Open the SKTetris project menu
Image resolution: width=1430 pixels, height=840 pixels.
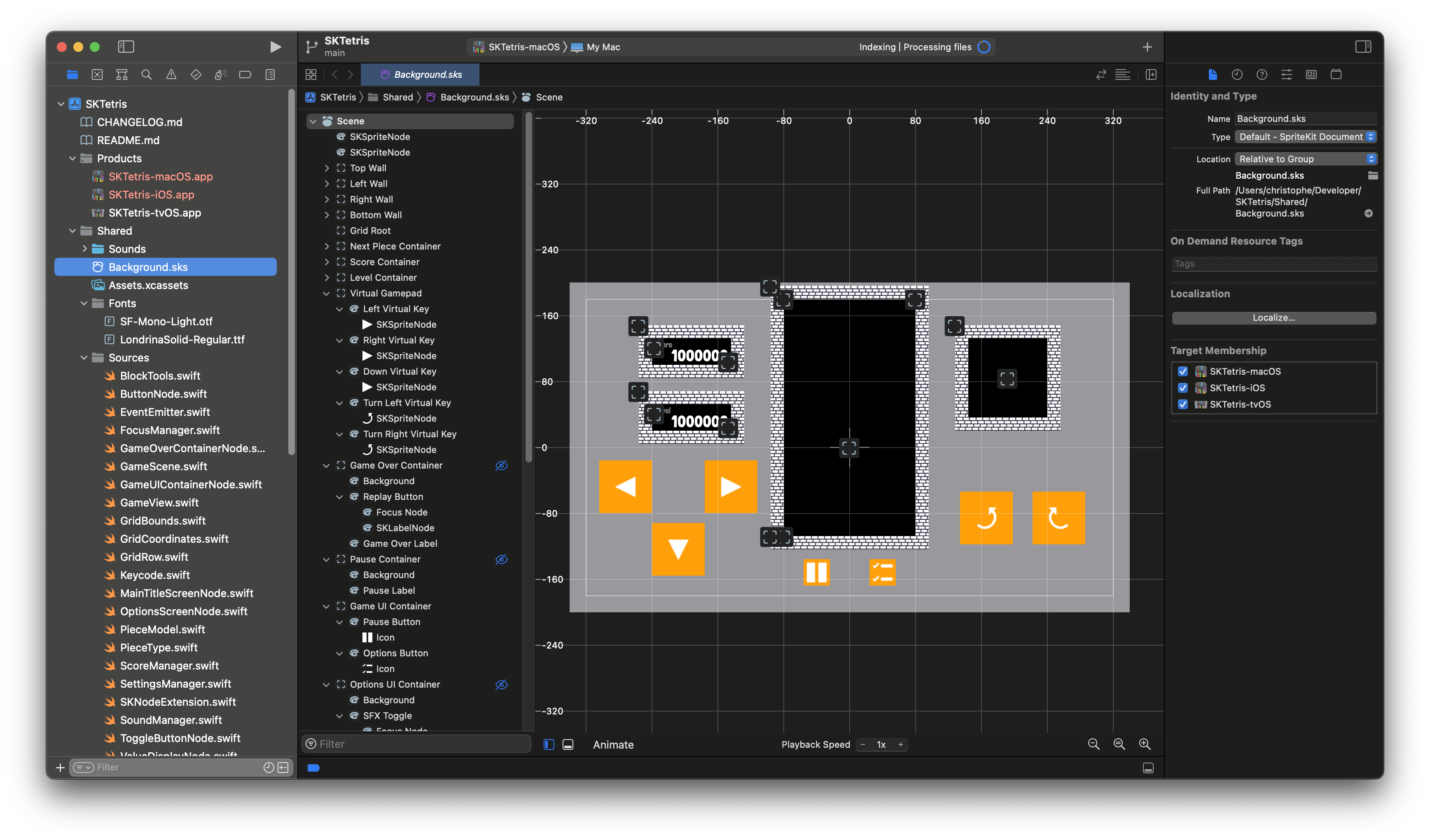(107, 103)
